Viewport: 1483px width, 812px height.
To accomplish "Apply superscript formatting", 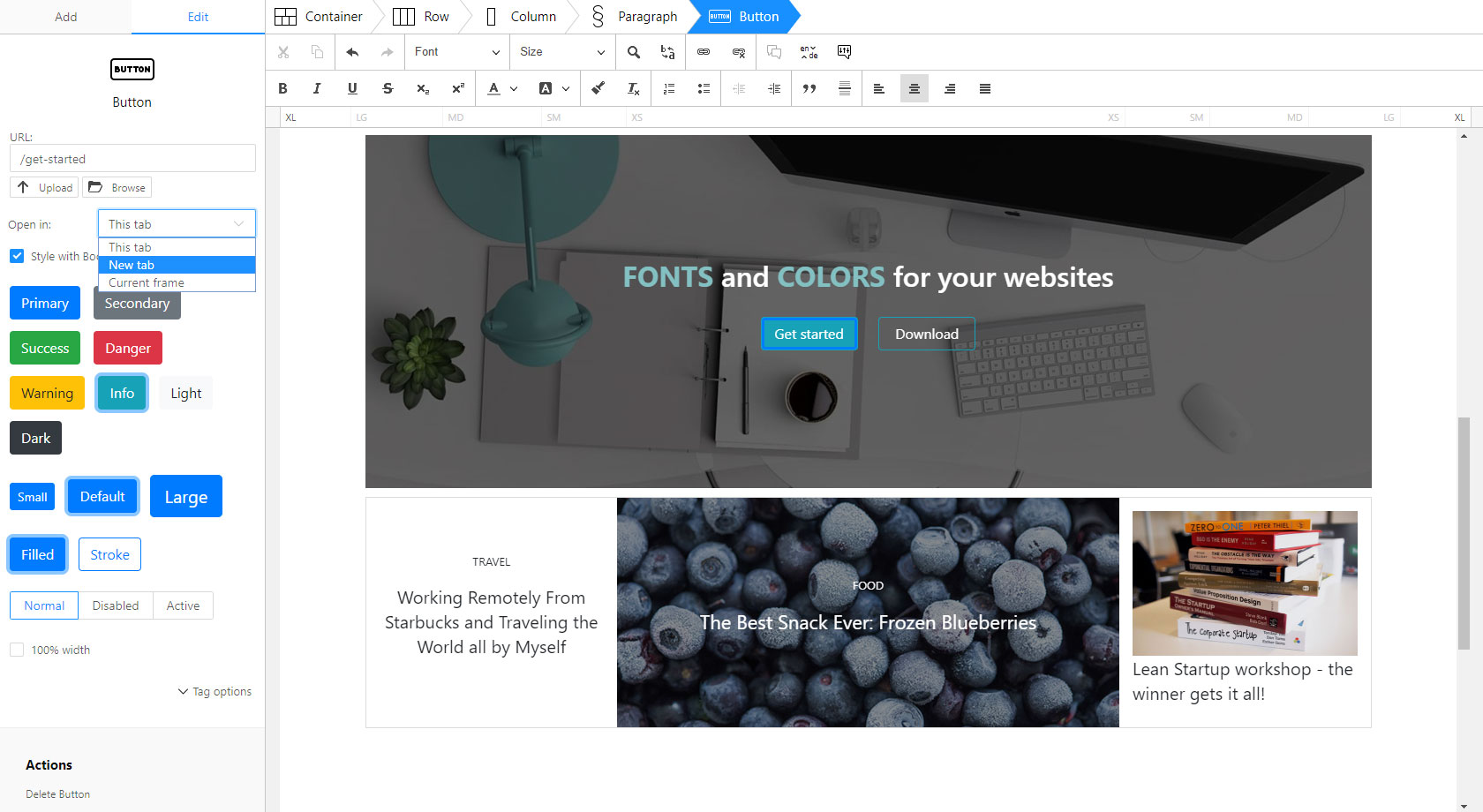I will click(458, 88).
